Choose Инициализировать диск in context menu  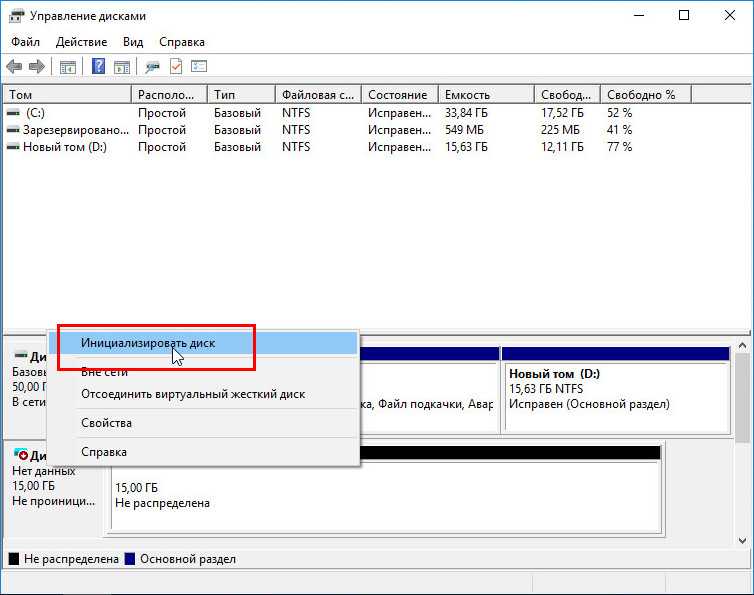point(203,343)
